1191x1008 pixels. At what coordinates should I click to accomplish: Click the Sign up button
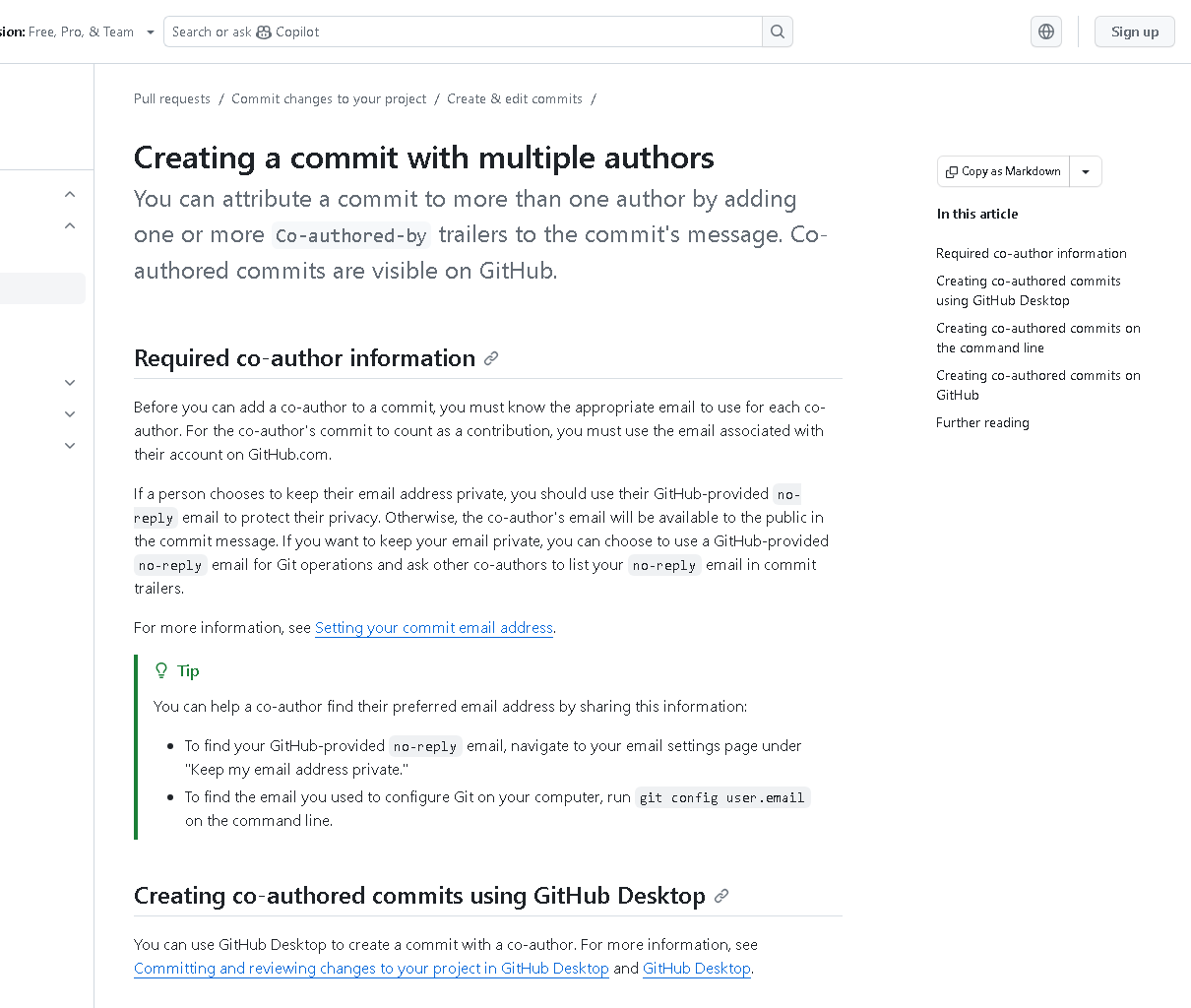[x=1135, y=31]
